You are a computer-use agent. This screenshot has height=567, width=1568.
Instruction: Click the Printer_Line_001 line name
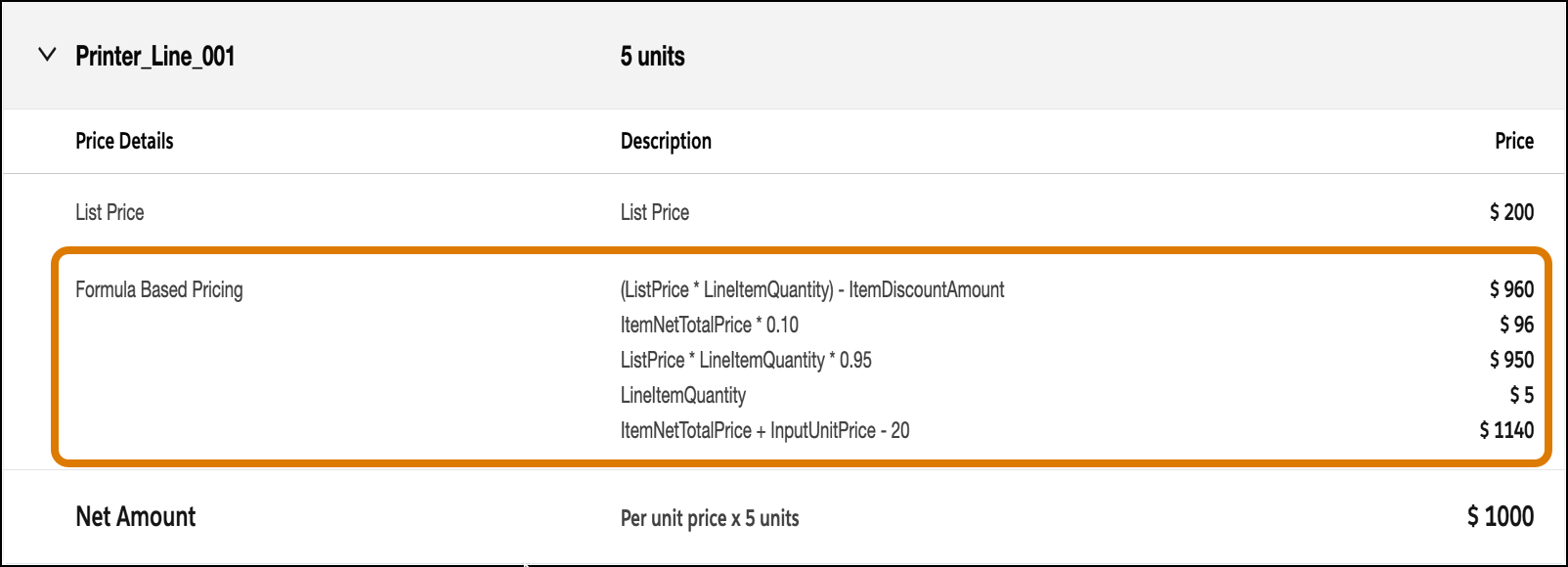pos(155,57)
